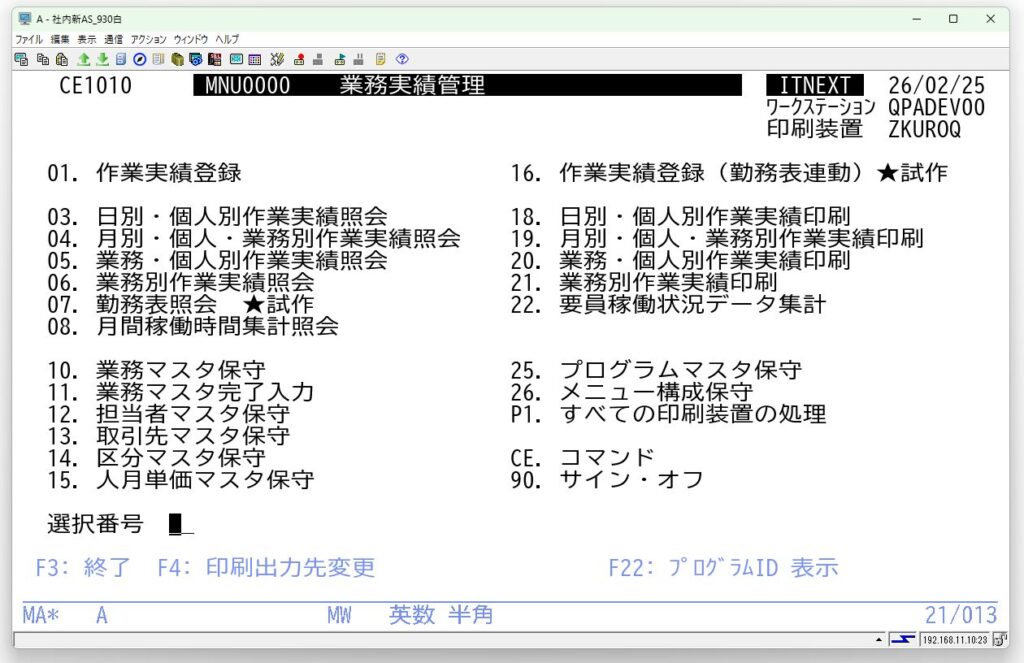This screenshot has height=663, width=1024.
Task: Click the padlock security icon in status bar
Action: point(999,639)
